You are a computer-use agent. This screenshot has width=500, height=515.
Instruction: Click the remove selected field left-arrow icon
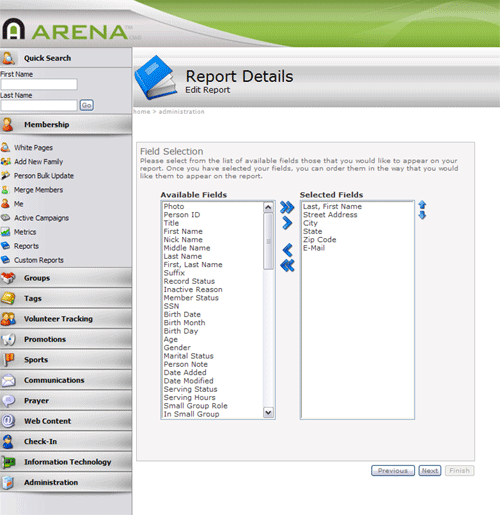coord(287,250)
